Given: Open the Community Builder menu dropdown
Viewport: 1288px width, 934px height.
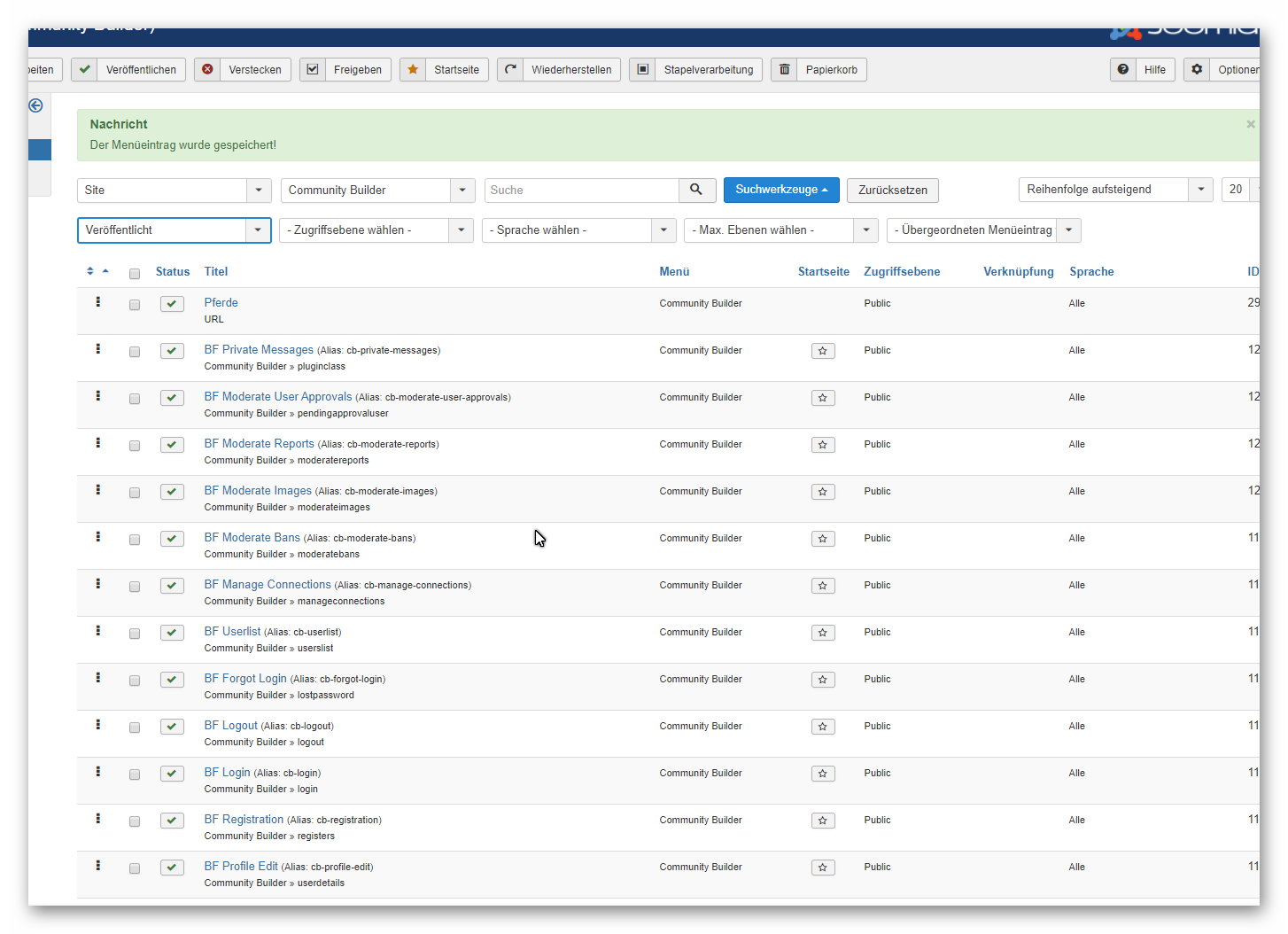Looking at the screenshot, I should pos(377,191).
